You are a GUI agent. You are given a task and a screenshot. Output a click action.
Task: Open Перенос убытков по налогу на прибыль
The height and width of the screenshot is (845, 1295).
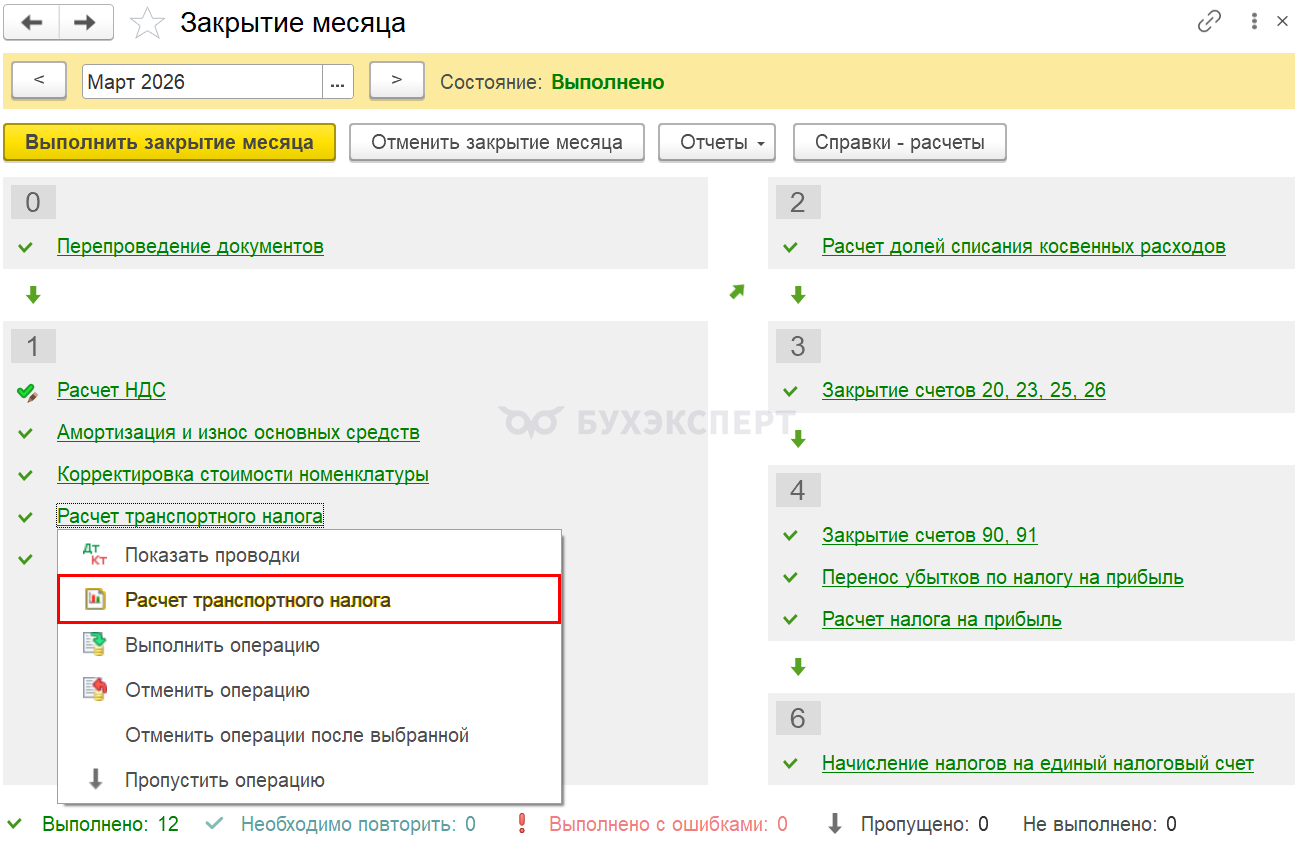point(1003,577)
